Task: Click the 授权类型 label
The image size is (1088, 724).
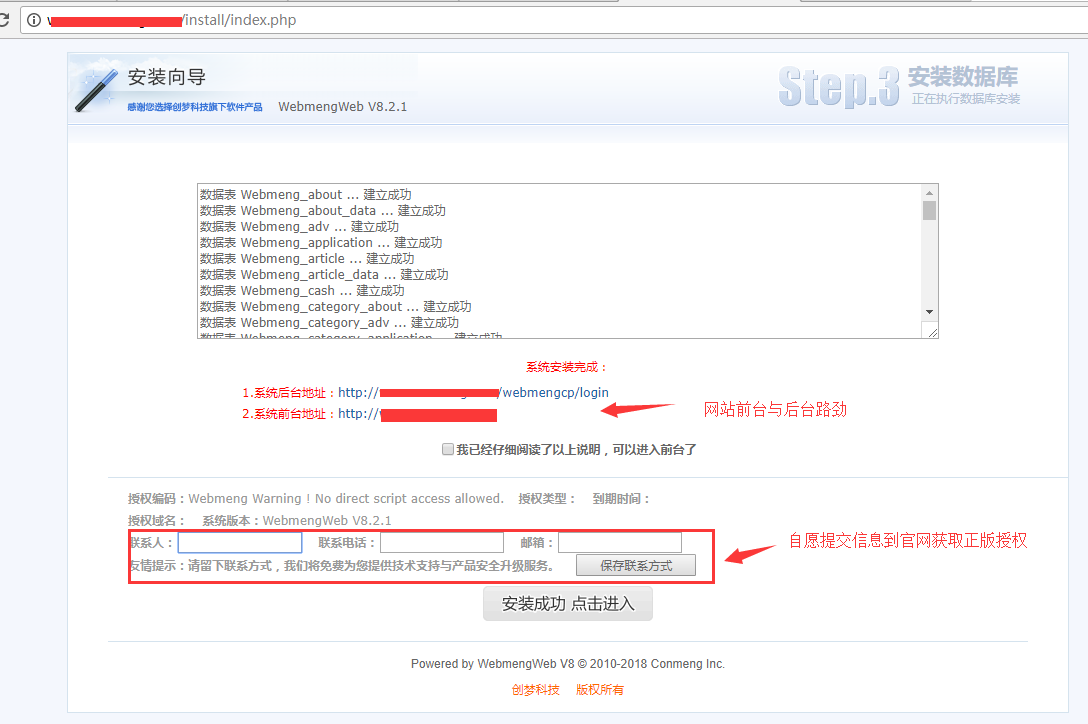Action: coord(547,498)
